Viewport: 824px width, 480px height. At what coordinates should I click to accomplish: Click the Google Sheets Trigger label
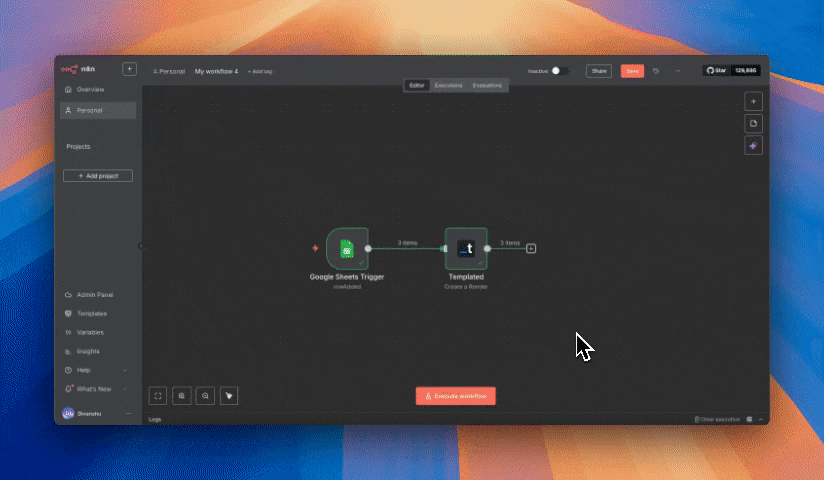[x=347, y=277]
